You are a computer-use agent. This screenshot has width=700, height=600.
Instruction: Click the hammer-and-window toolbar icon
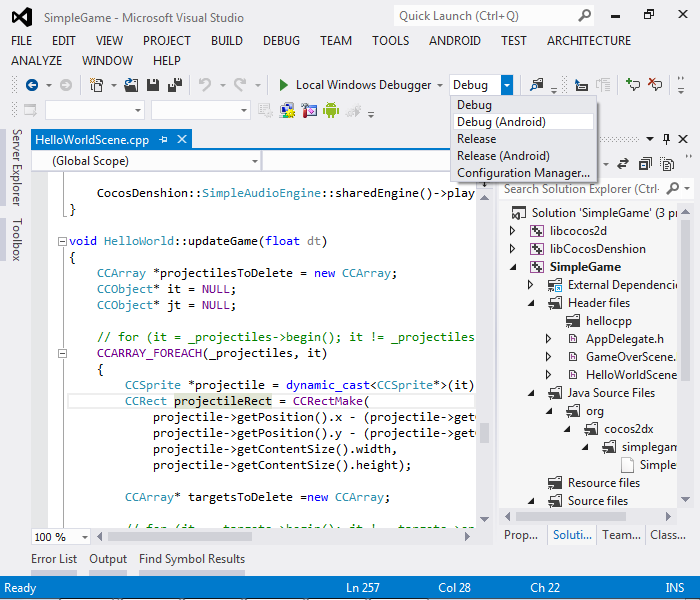(x=309, y=110)
